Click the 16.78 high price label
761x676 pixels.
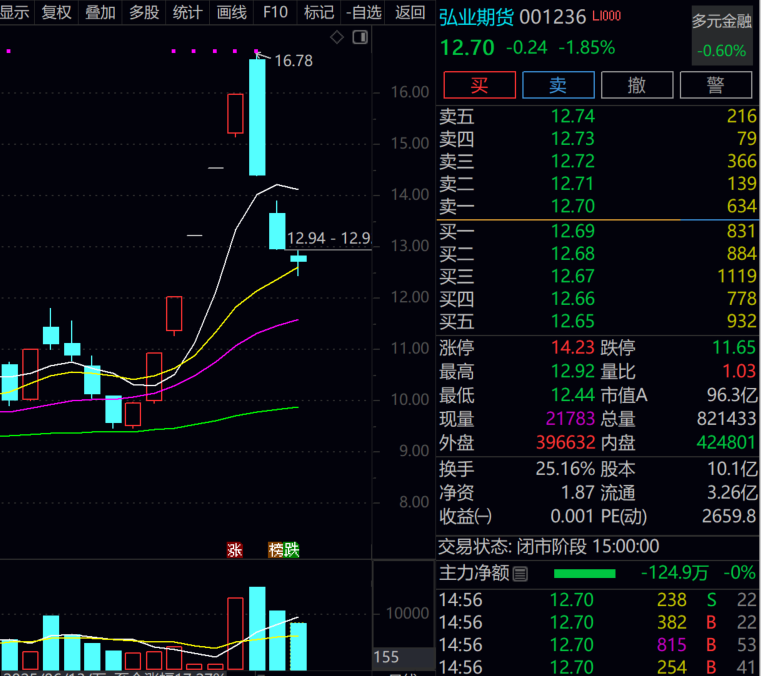click(294, 61)
